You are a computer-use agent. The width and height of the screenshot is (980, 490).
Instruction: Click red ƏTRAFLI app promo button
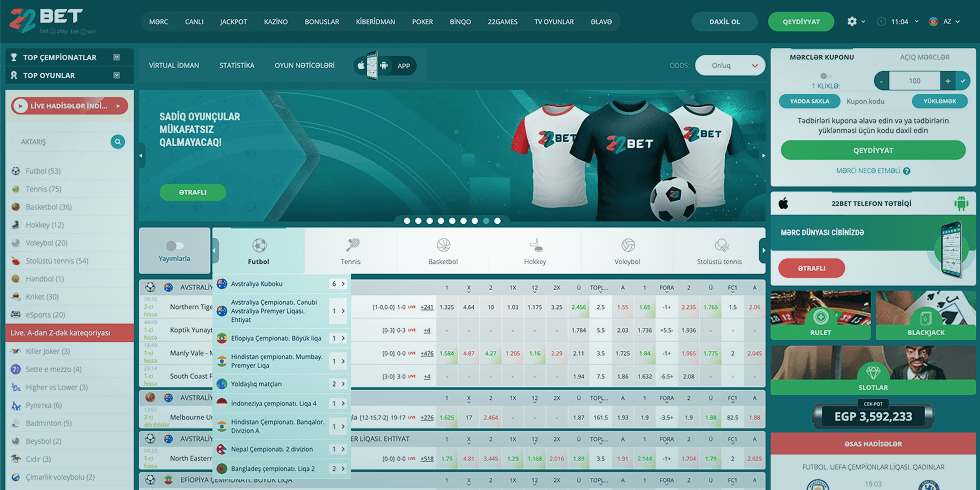[x=811, y=268]
